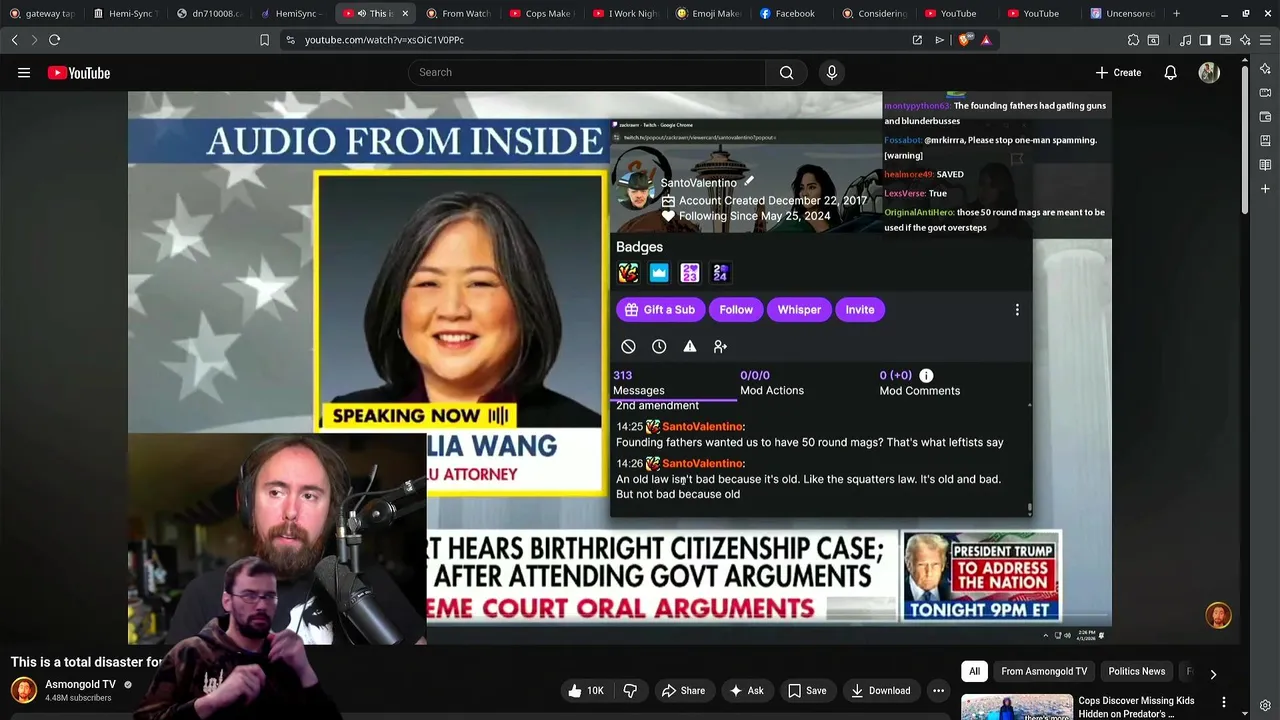Reload the current YouTube page
The height and width of the screenshot is (720, 1280).
pyautogui.click(x=54, y=40)
